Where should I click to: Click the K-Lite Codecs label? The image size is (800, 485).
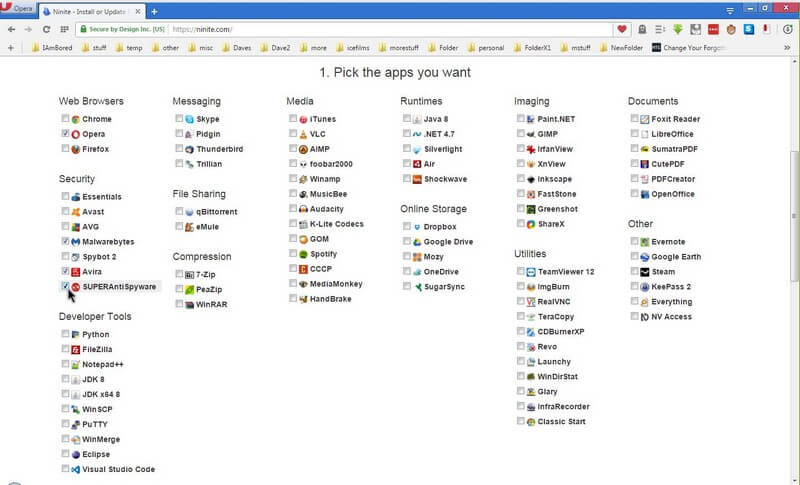[x=337, y=224]
